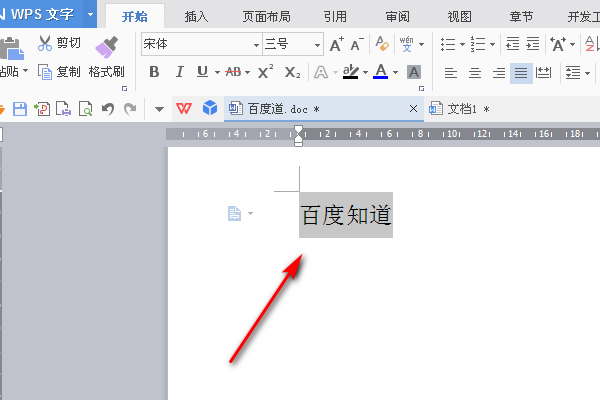The width and height of the screenshot is (600, 400).
Task: Click the Print Preview icon
Action: pyautogui.click(x=86, y=109)
